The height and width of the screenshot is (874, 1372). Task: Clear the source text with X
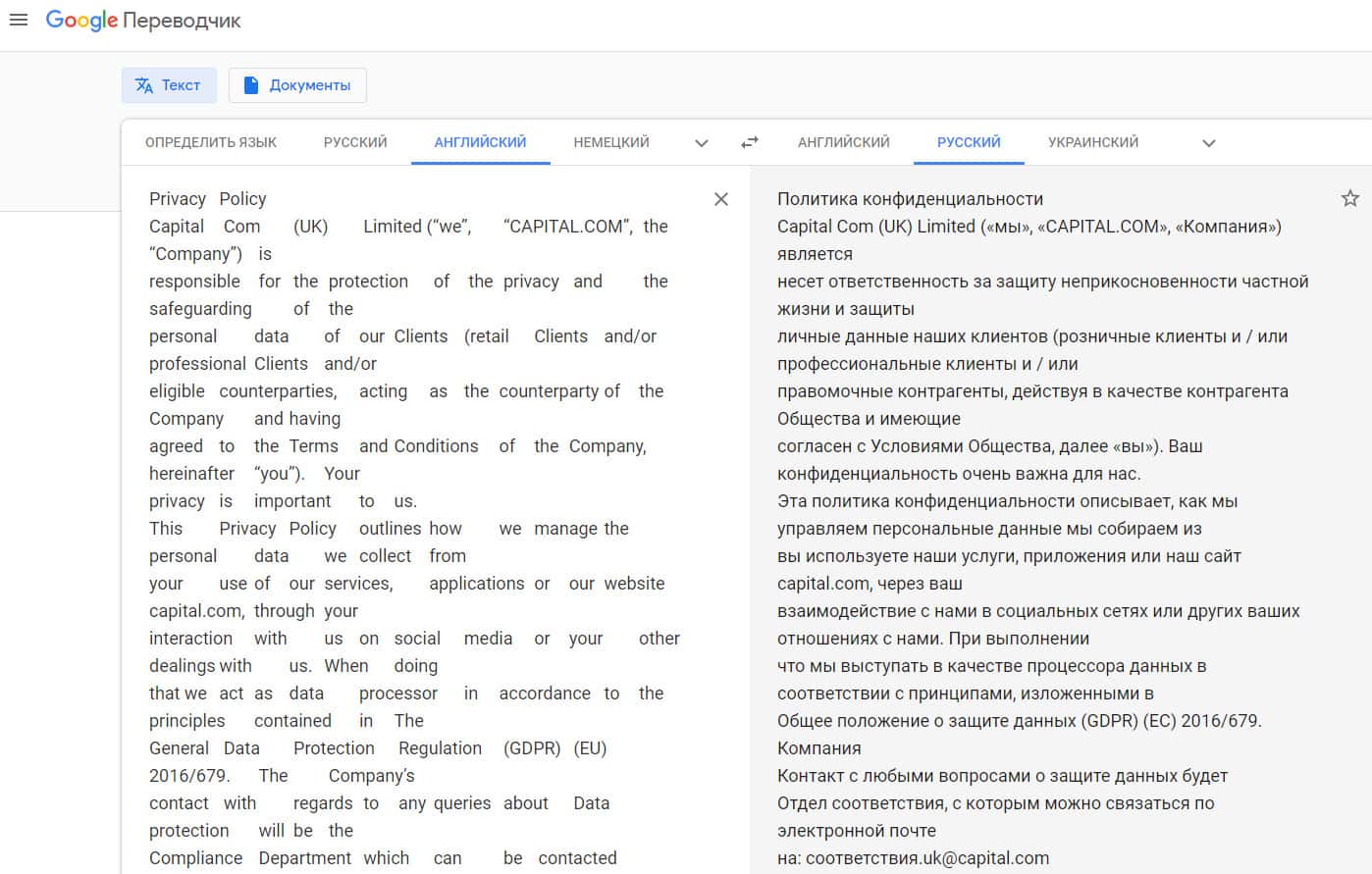tap(721, 199)
